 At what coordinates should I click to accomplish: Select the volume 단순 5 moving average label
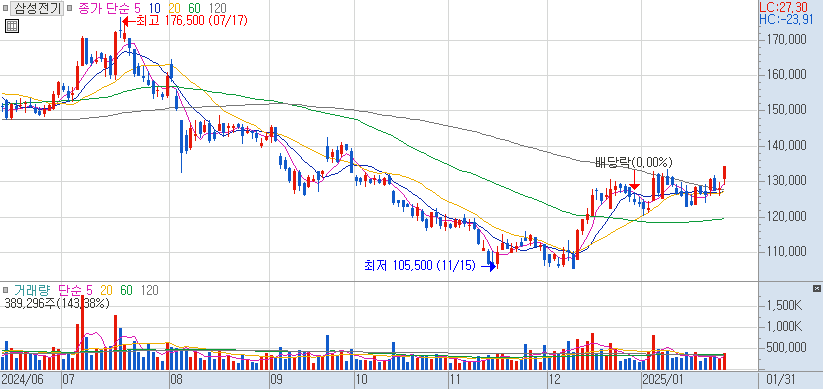point(75,290)
